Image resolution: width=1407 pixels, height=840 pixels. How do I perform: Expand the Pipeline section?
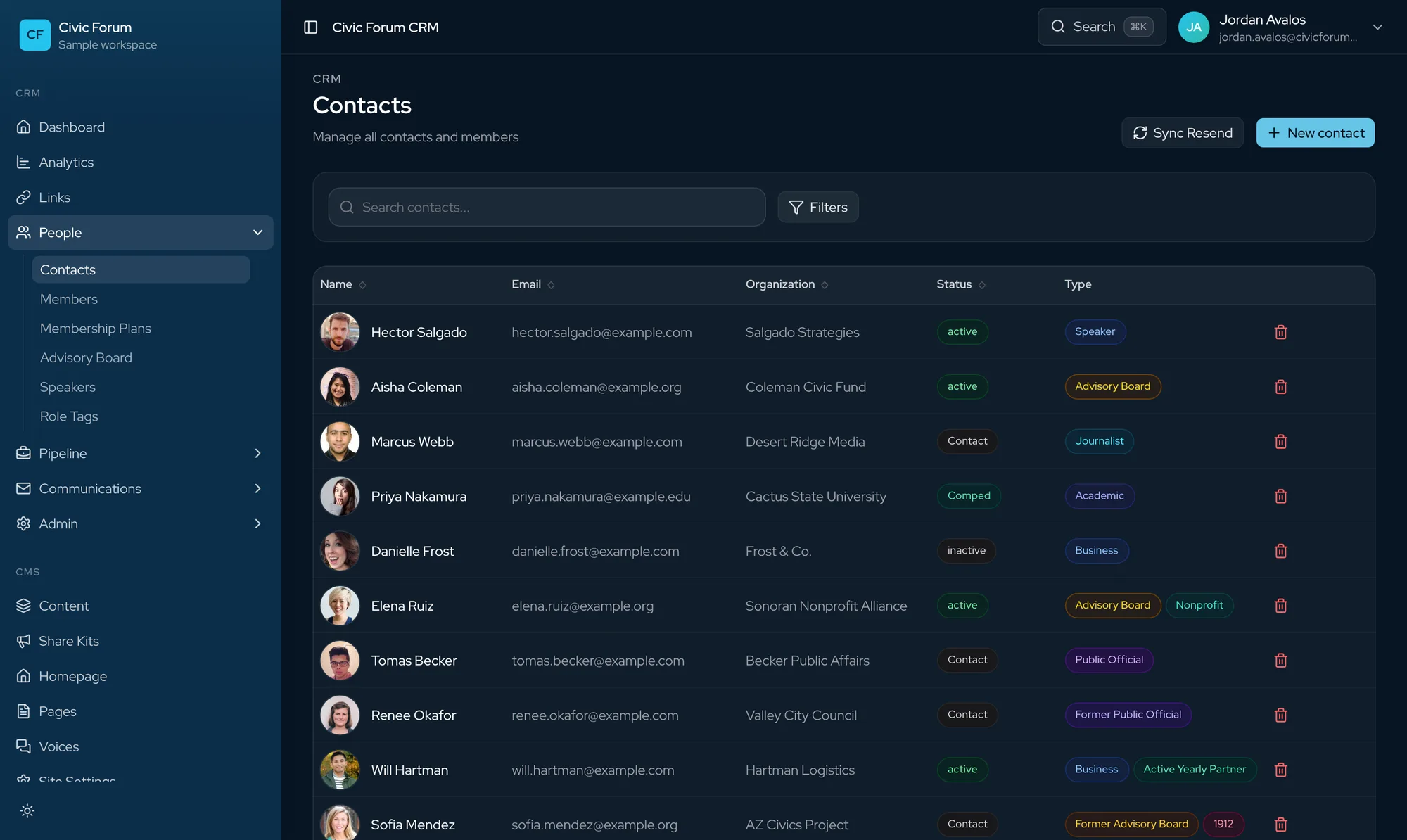[x=141, y=453]
